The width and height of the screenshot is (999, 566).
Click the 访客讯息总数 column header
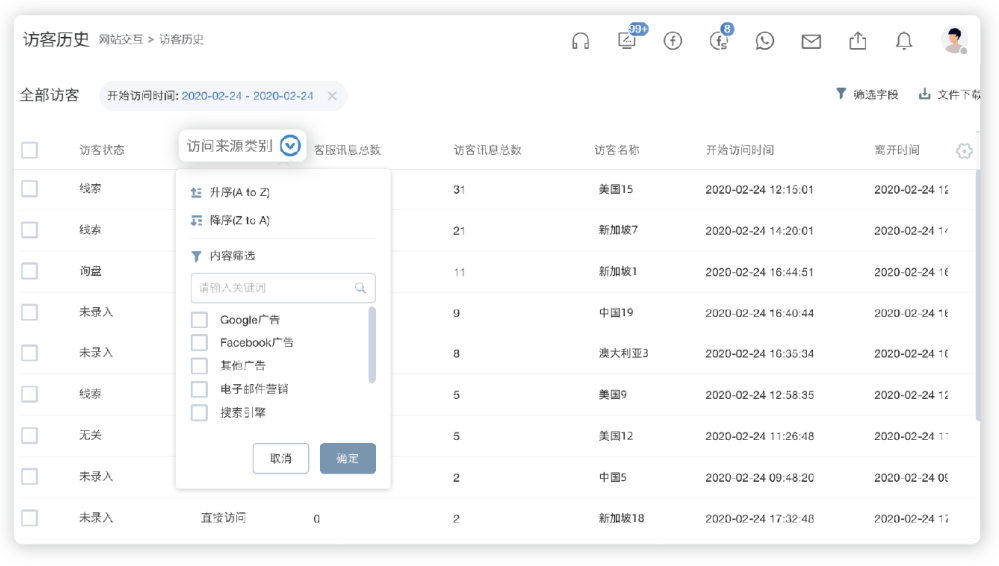tap(487, 150)
